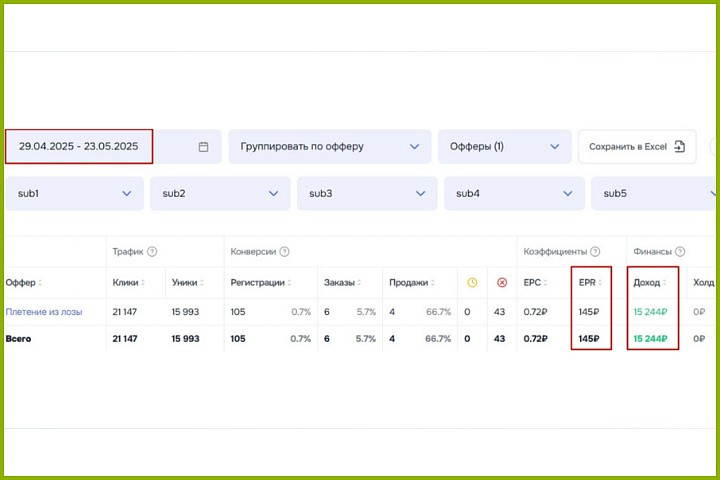This screenshot has height=480, width=720.
Task: Click the red rejected column icon
Action: pyautogui.click(x=502, y=283)
